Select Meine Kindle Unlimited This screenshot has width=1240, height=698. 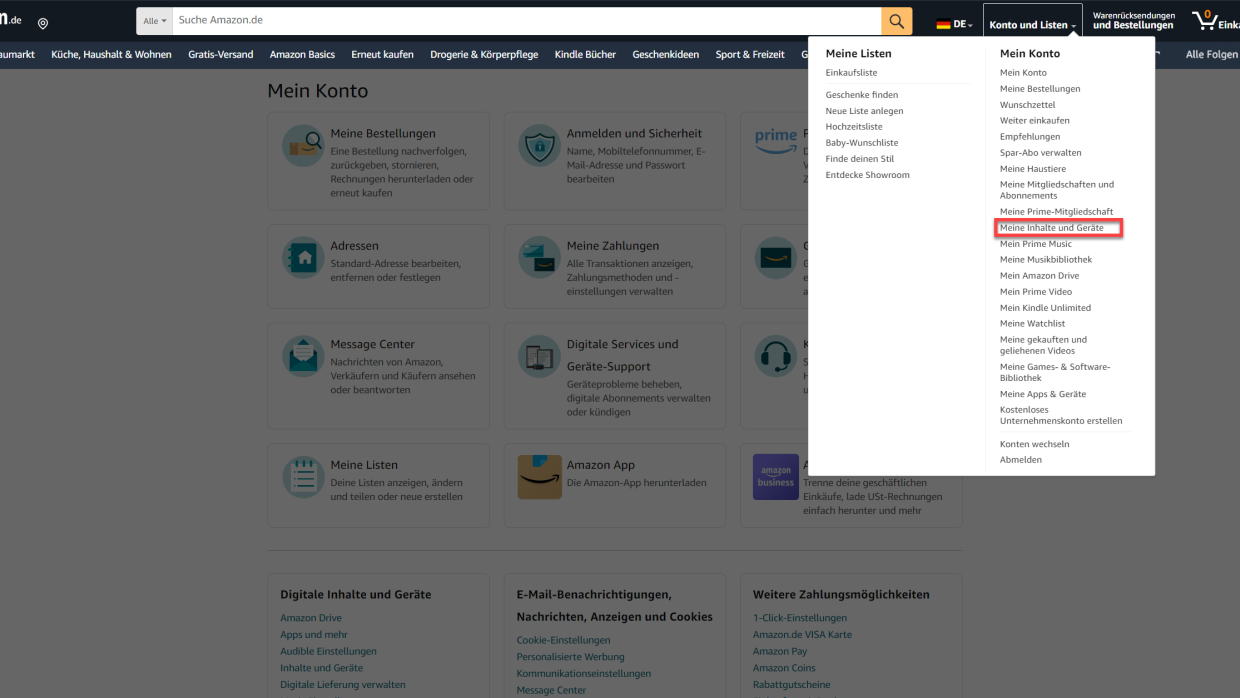pos(1045,308)
